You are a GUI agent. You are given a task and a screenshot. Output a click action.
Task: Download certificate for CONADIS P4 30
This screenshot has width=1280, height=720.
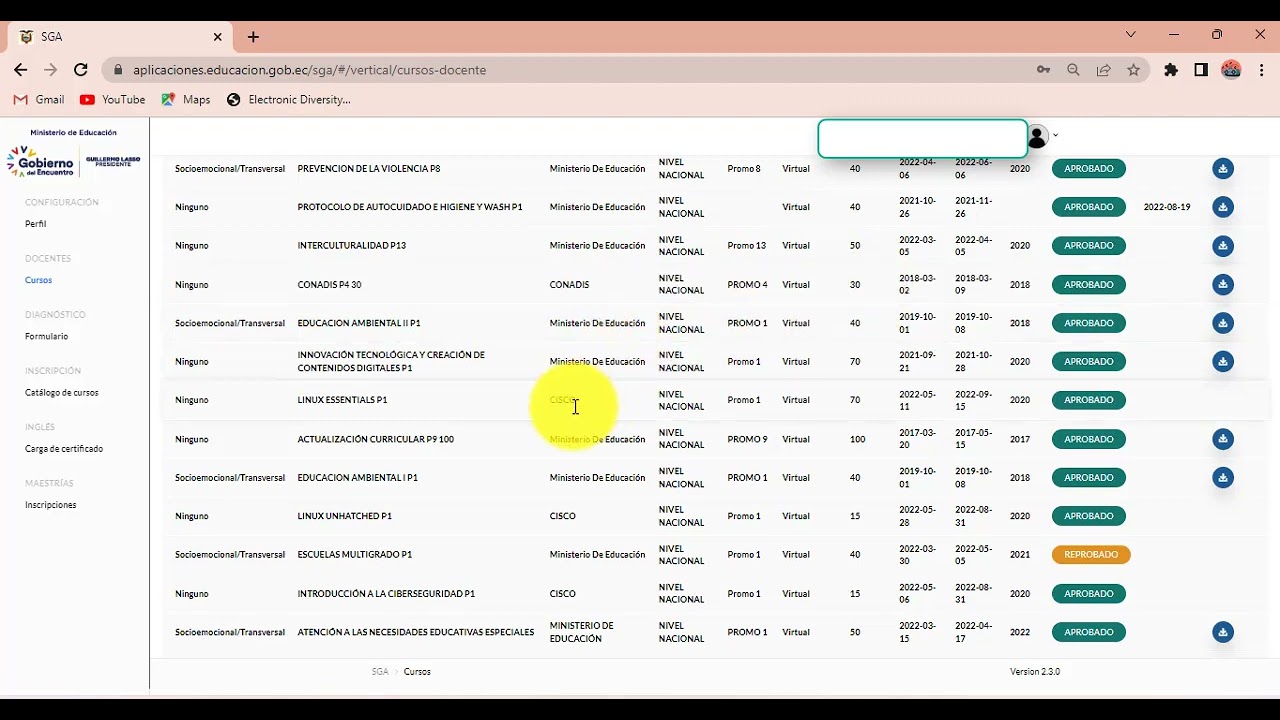click(x=1222, y=285)
